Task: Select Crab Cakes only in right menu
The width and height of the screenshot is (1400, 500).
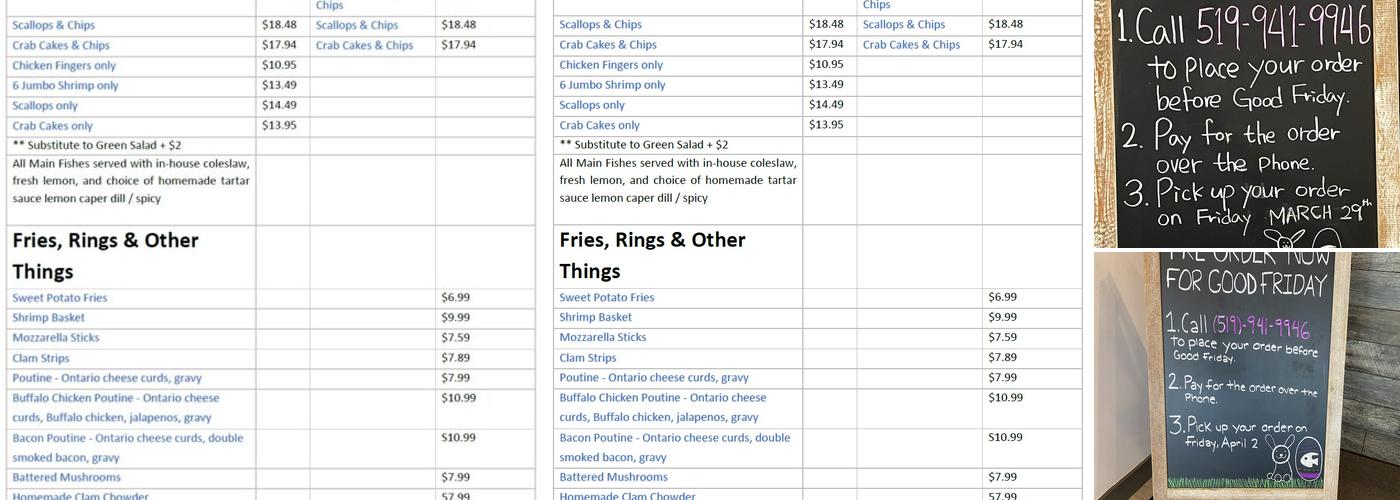Action: [599, 125]
